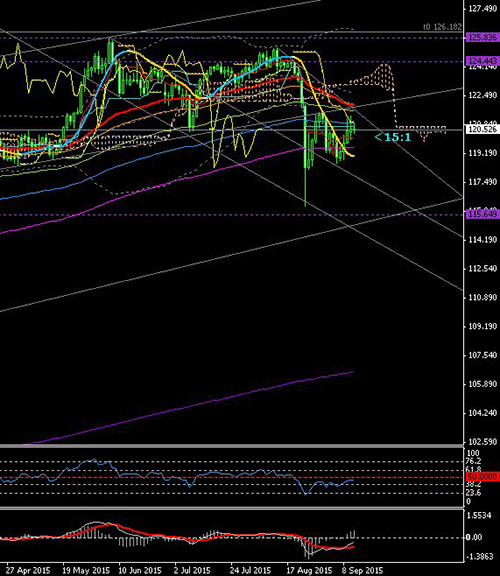Click the RSI 23.6 level label
The height and width of the screenshot is (576, 500).
click(x=474, y=493)
